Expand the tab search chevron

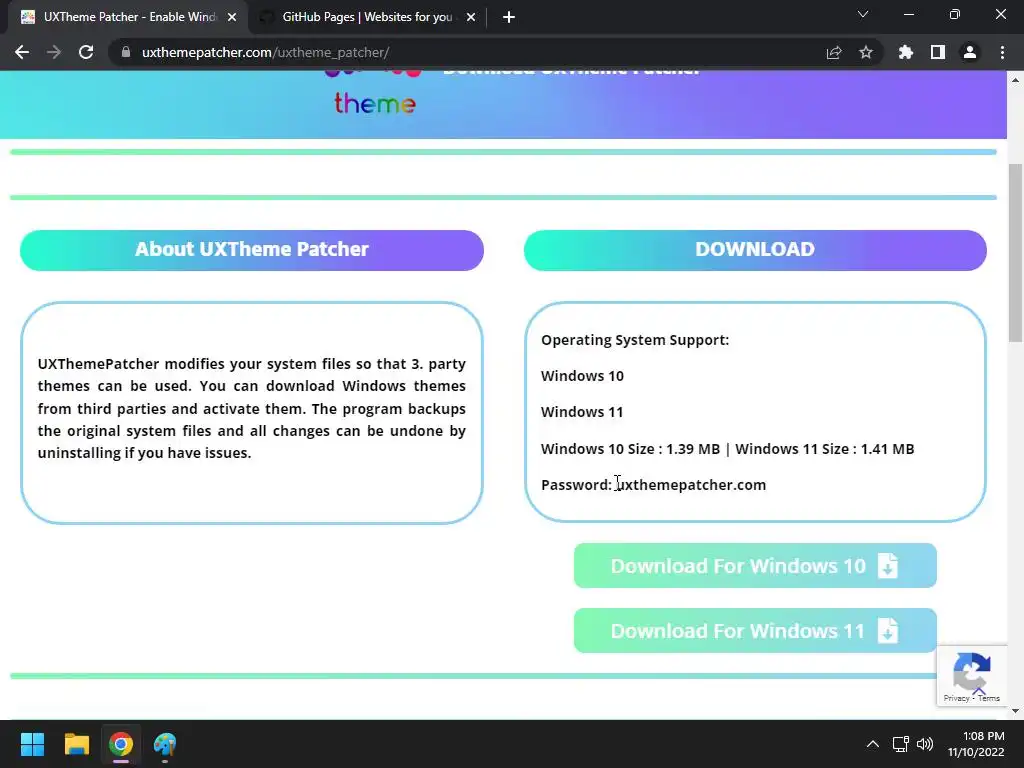pos(863,14)
